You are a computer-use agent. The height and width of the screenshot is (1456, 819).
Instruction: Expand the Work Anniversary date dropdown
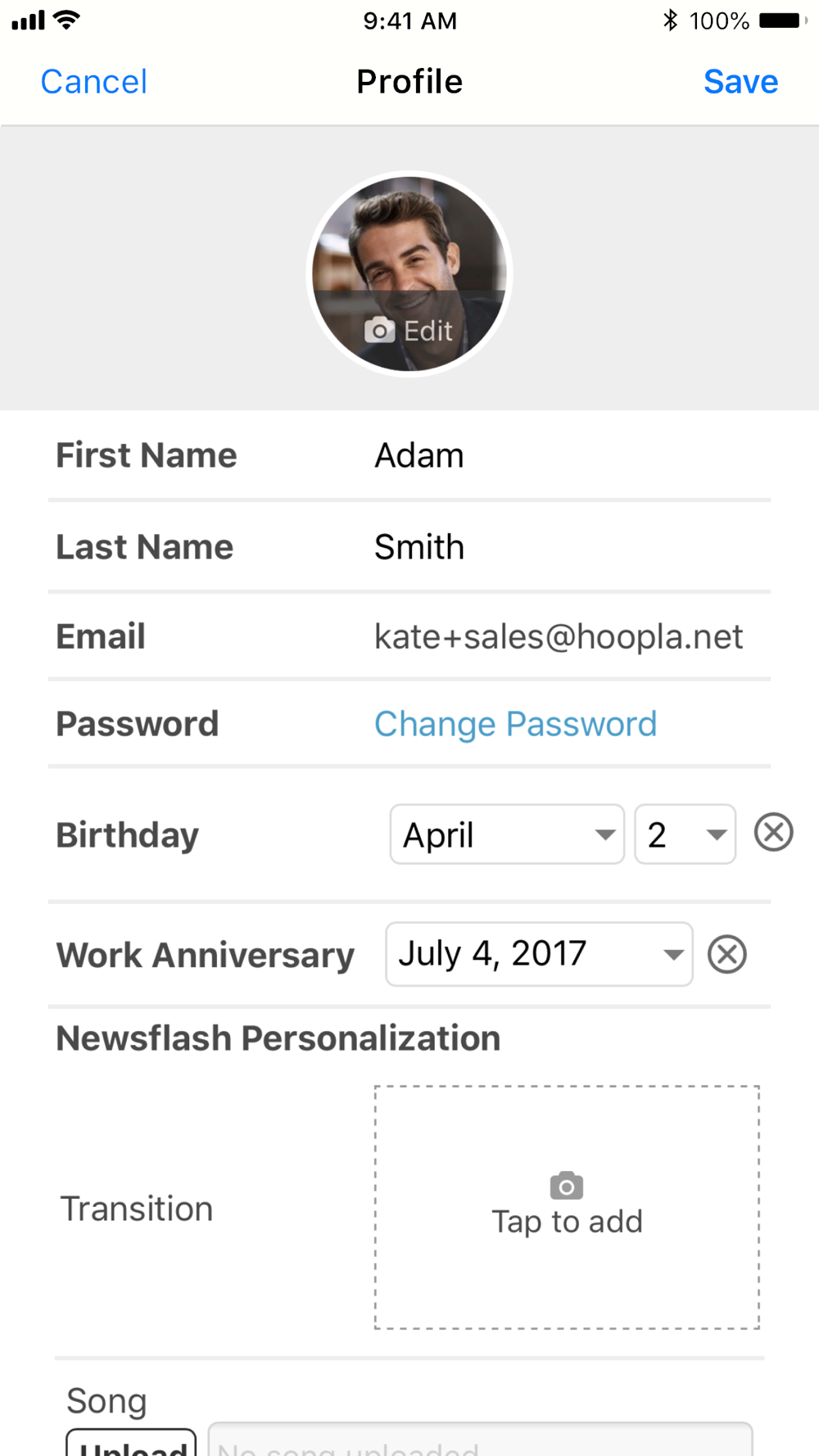(539, 954)
